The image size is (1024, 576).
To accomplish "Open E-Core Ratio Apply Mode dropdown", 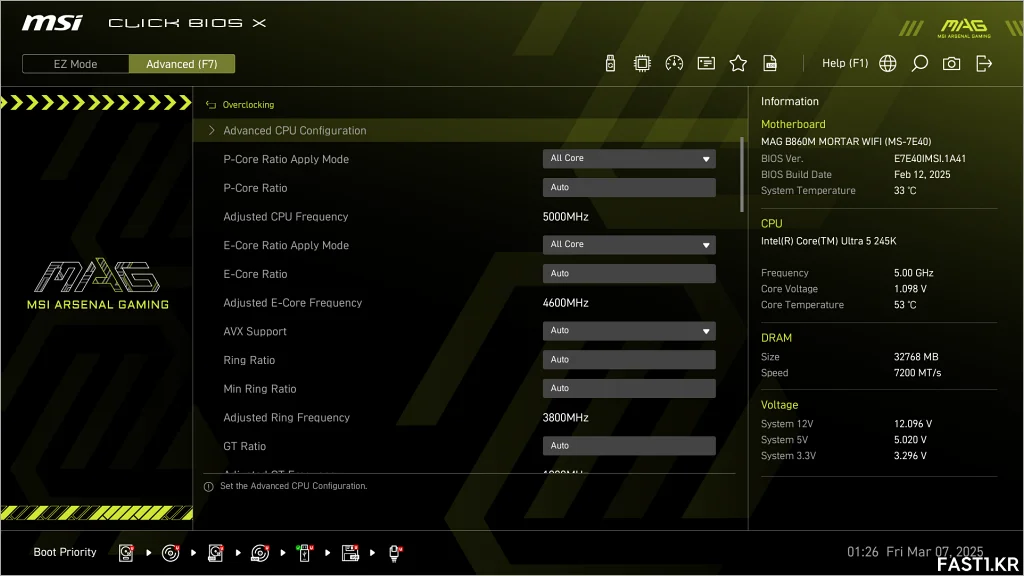I will 629,245.
